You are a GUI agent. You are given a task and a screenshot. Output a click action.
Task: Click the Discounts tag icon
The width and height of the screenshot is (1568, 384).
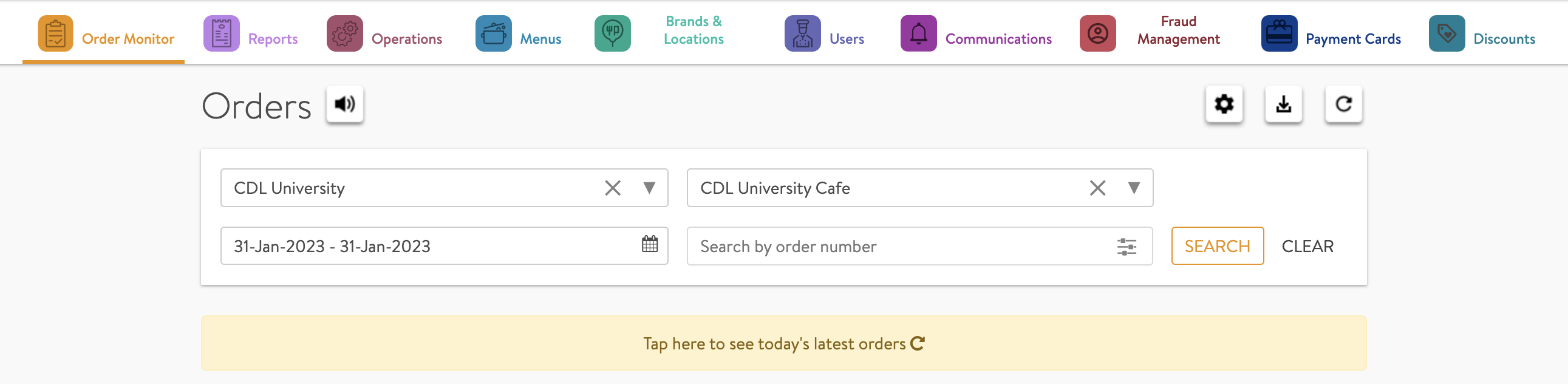[1447, 34]
